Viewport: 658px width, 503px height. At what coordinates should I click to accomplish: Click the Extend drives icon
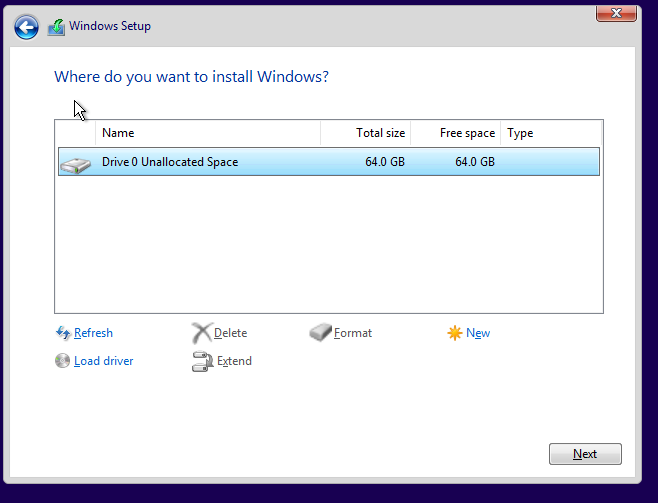(202, 361)
